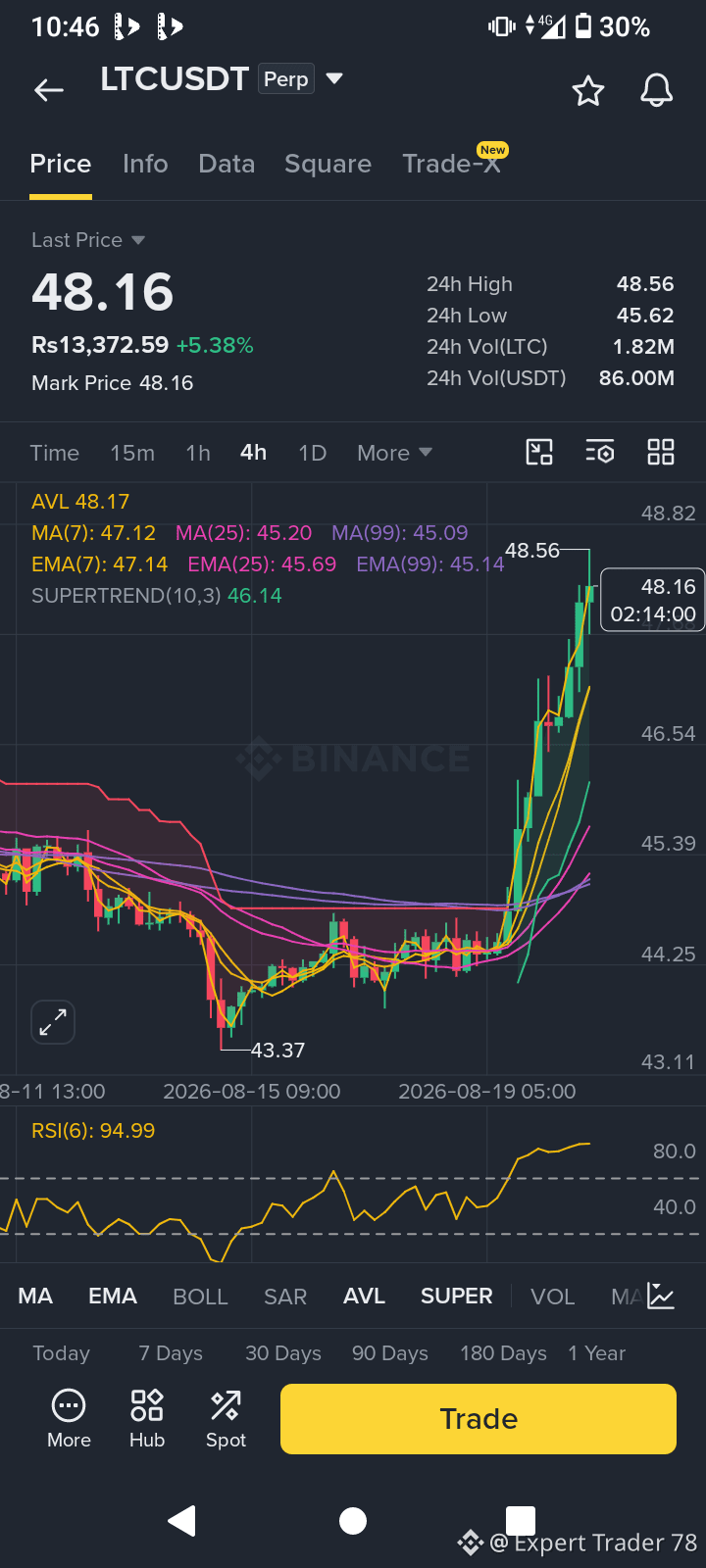Screen dimensions: 706x1568
Task: Tap the Mark Price 48.16 text
Action: (x=112, y=383)
